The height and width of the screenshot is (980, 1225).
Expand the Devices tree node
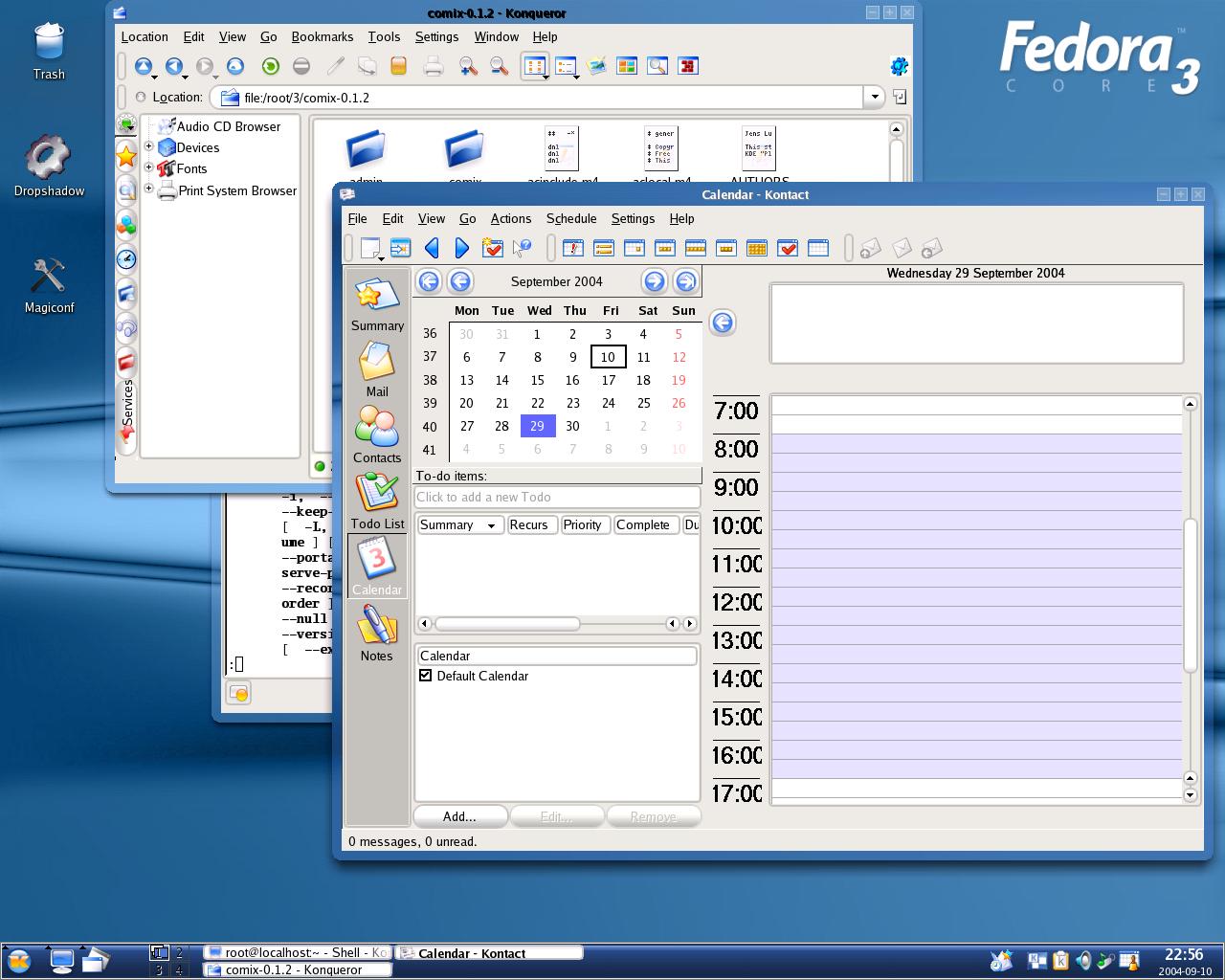[149, 146]
